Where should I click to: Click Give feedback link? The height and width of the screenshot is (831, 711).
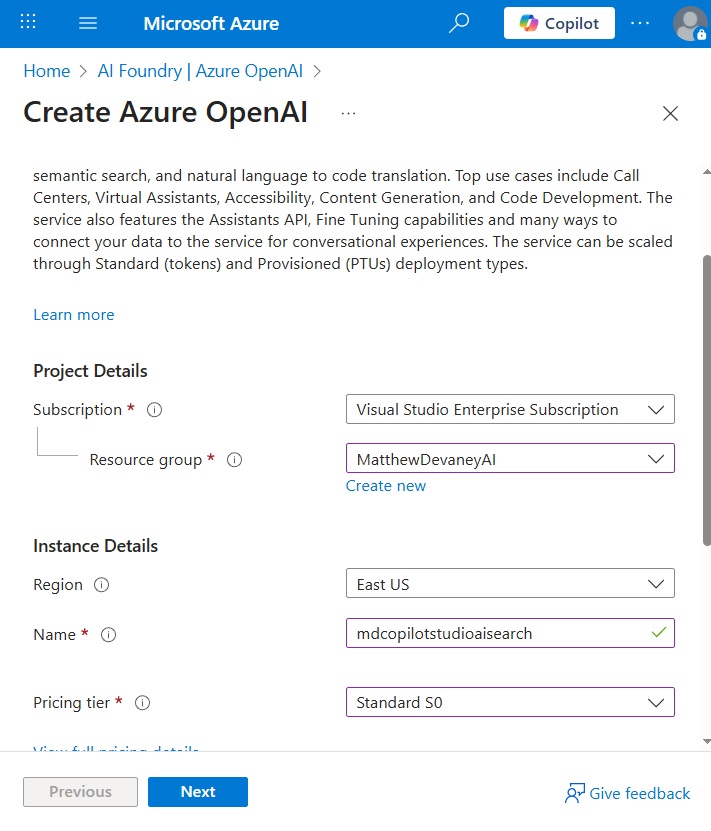click(628, 793)
